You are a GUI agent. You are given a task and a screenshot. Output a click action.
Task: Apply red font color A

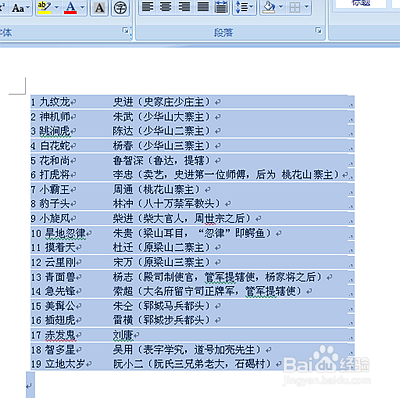[x=71, y=7]
